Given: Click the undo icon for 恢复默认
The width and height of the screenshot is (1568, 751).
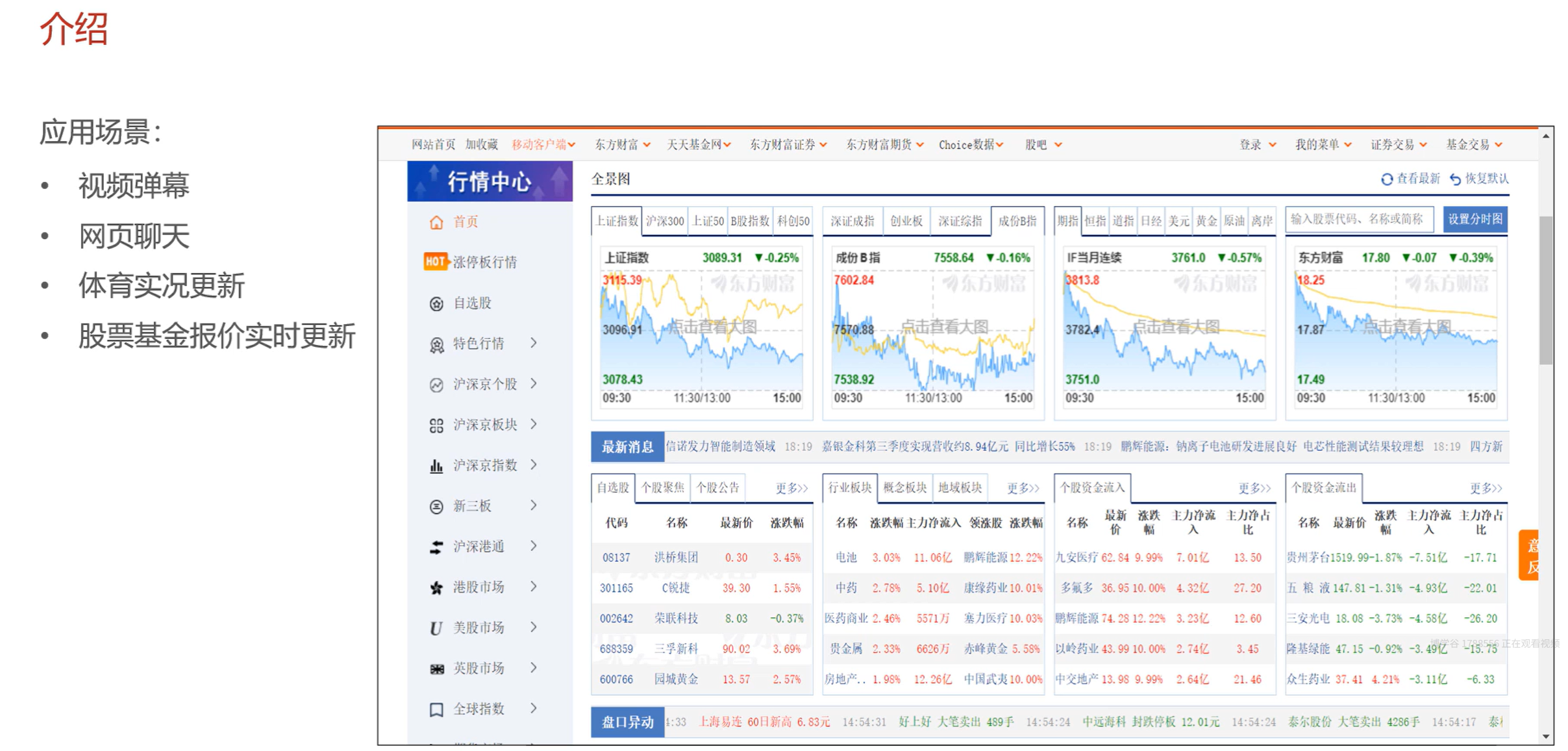Looking at the screenshot, I should [x=1455, y=179].
